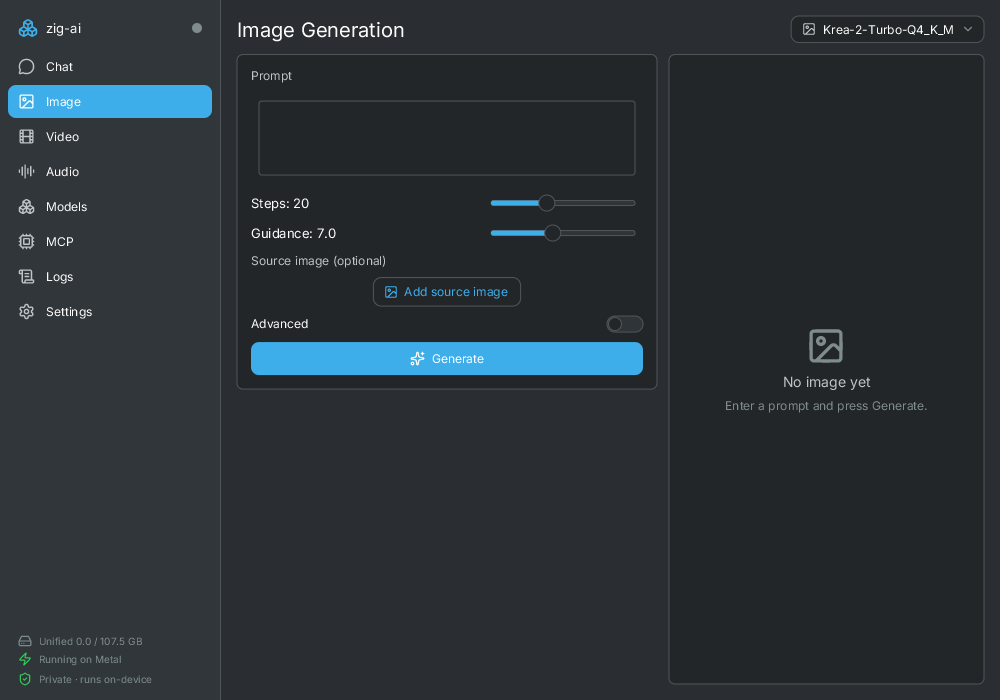Click the 'Prompt' label

271,76
